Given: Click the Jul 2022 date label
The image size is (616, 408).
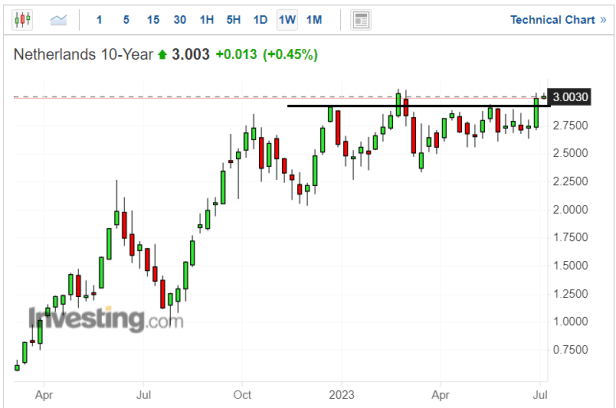Looking at the screenshot, I should point(143,395).
